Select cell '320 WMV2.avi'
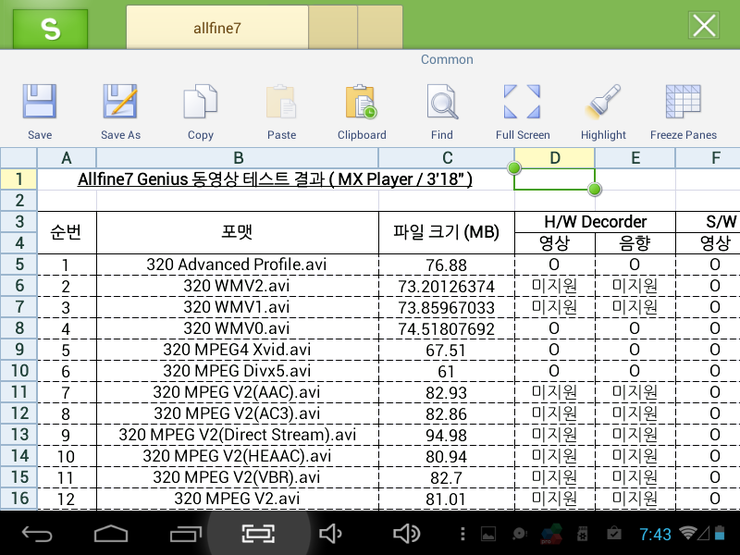Screen dimensions: 740x555 coord(237,286)
